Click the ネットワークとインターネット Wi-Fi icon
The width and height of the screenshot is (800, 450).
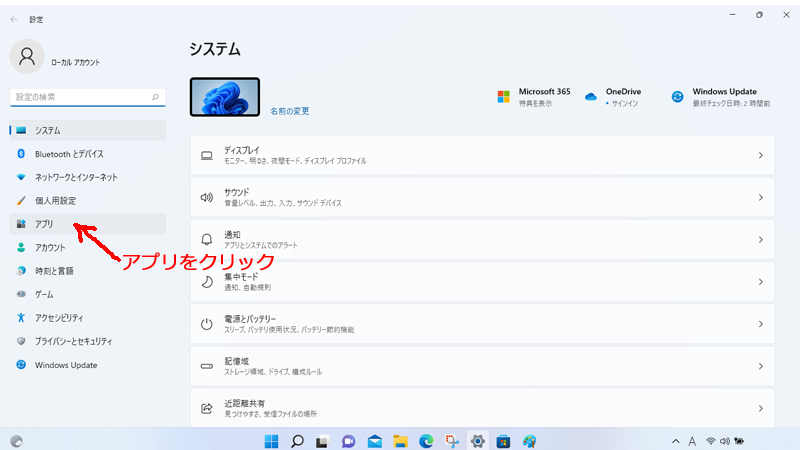coord(21,177)
